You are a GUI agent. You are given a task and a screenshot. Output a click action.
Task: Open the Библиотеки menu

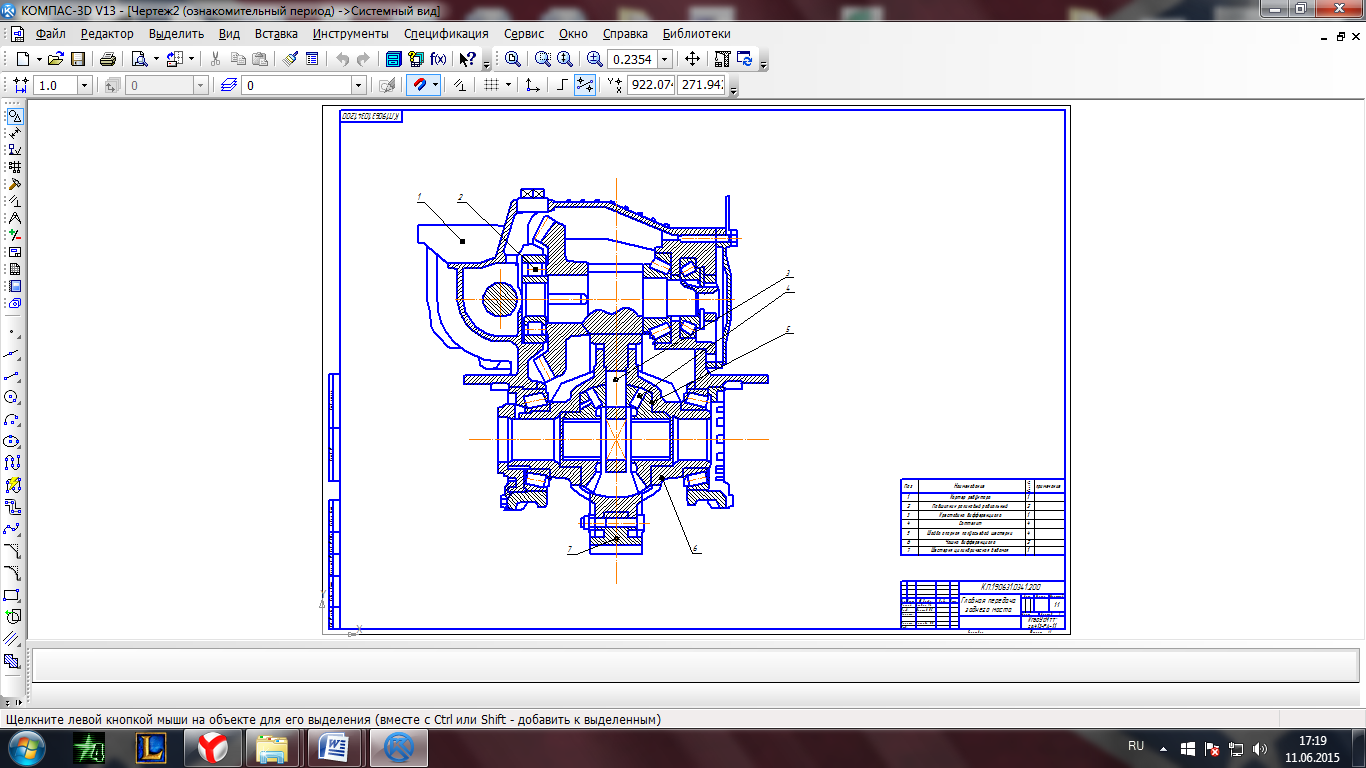[x=696, y=34]
